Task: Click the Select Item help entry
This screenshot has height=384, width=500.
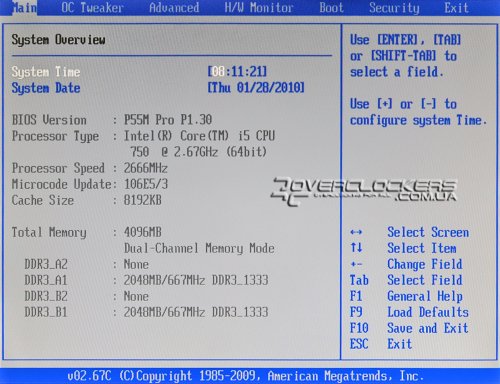Action: click(x=422, y=248)
